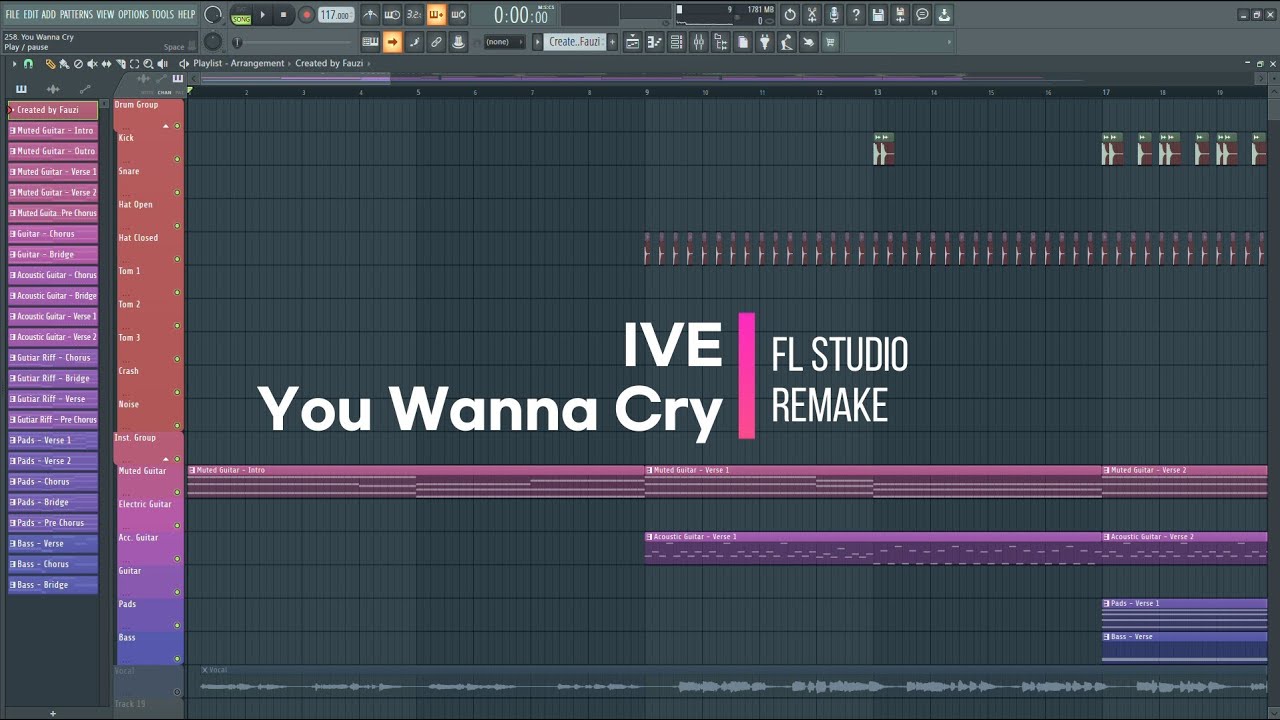Open the Browser tree view icon
Image resolution: width=1280 pixels, height=720 pixels.
720,42
